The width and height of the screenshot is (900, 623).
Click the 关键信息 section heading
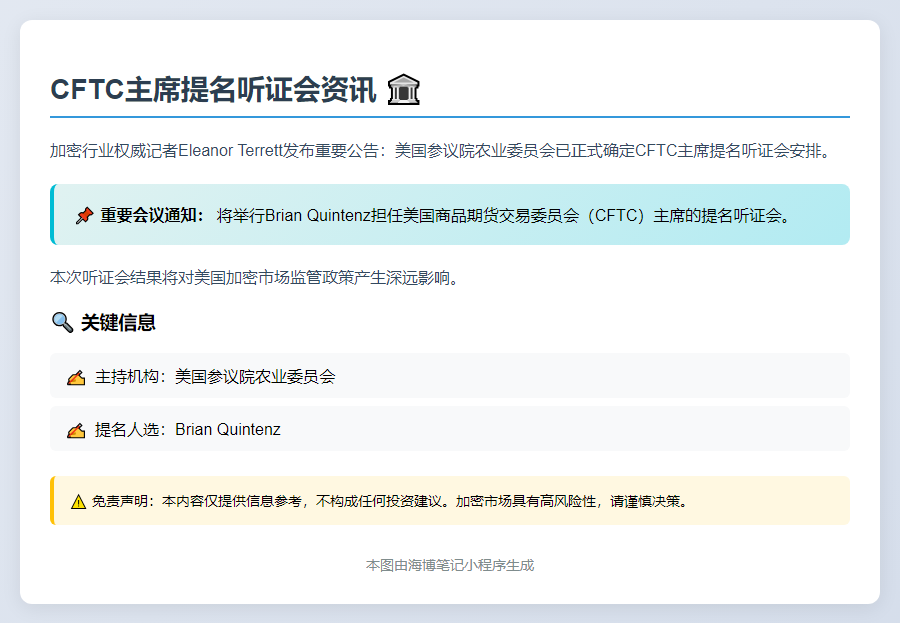118,322
